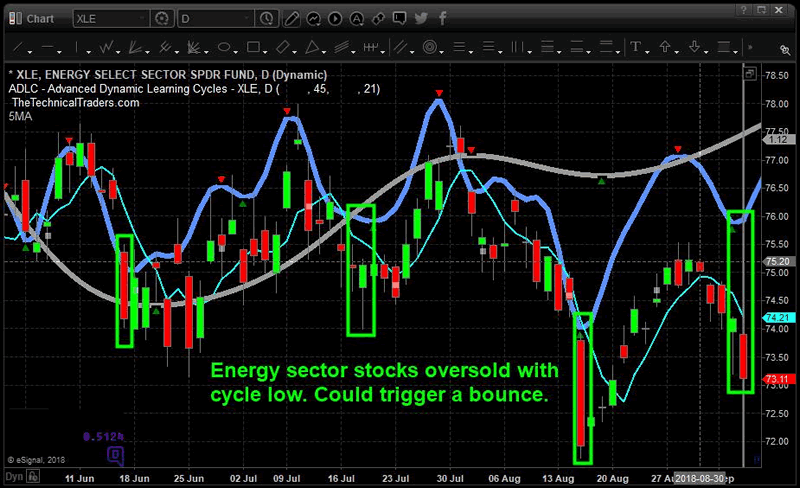Activate the text annotation tool
800x488 pixels.
click(x=635, y=46)
